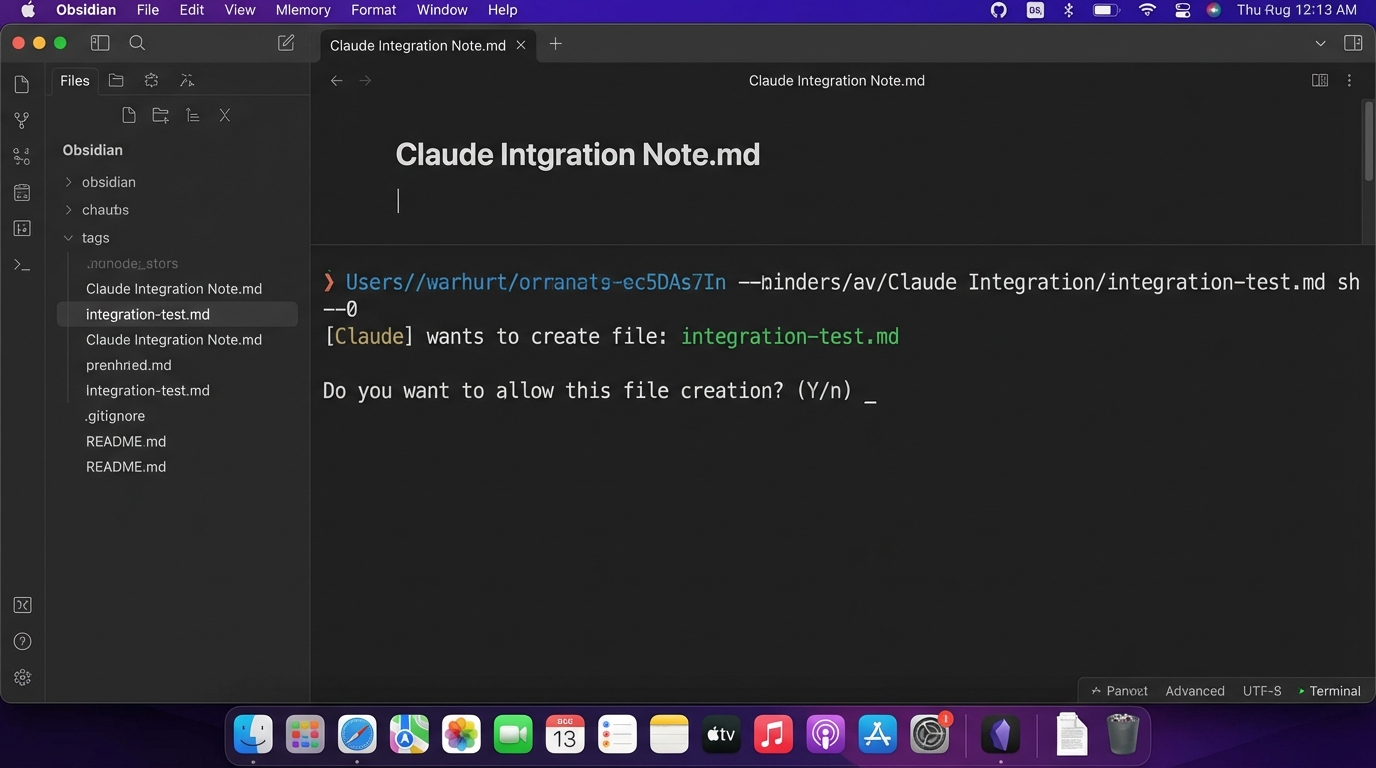Collapse all folders with the X icon
This screenshot has height=768, width=1376.
tap(224, 115)
